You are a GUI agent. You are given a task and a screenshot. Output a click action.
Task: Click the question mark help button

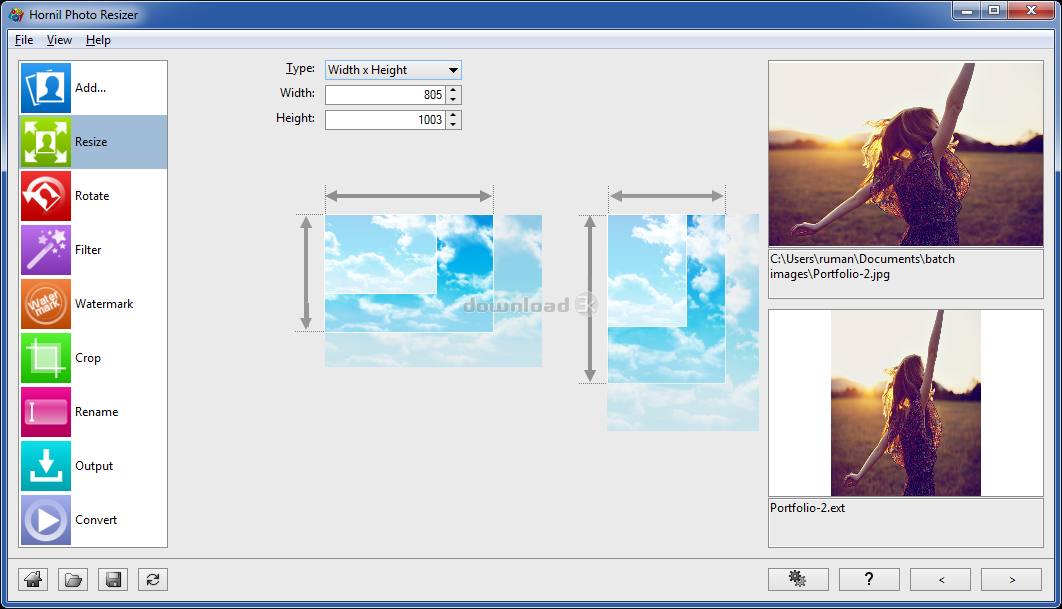870,579
